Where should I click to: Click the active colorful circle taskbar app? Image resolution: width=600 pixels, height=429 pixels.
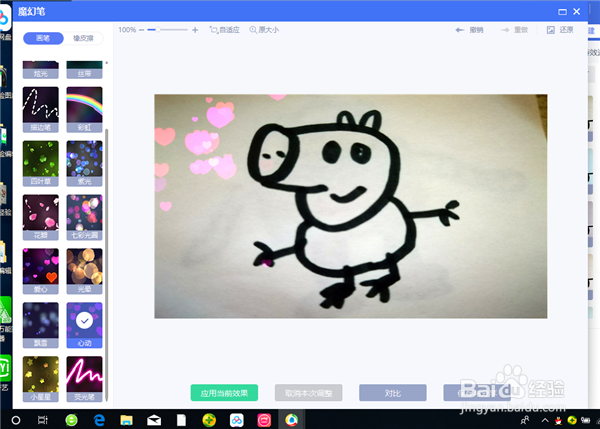tap(292, 420)
